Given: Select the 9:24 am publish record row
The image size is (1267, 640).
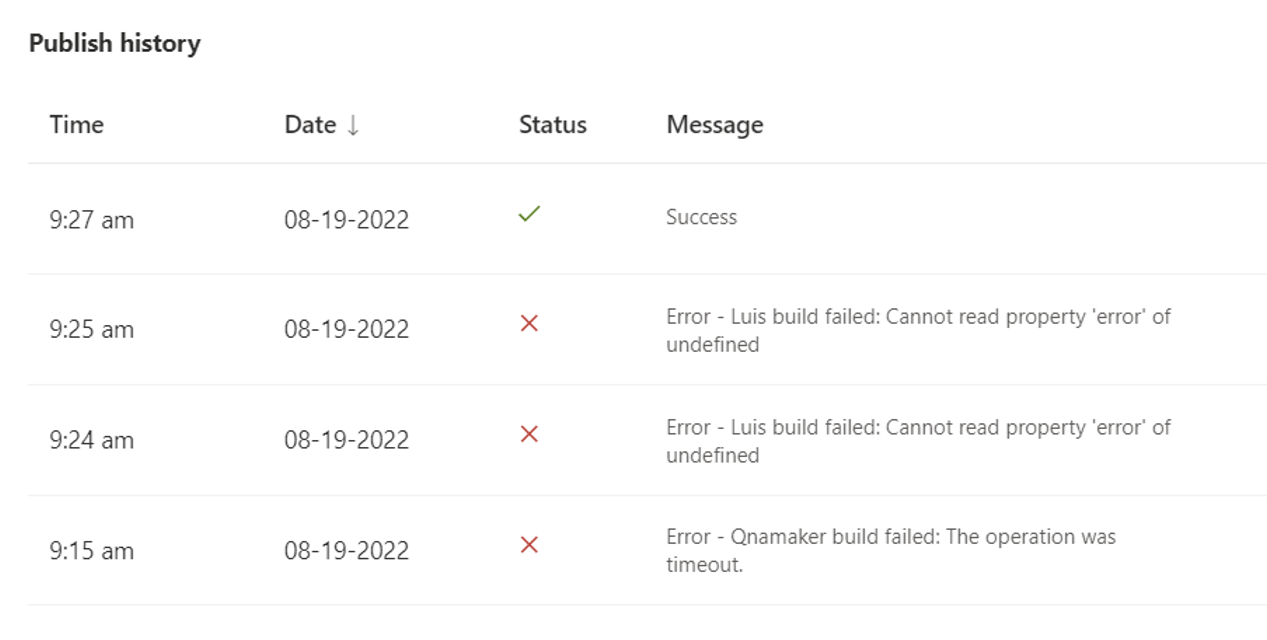Looking at the screenshot, I should tap(400, 440).
